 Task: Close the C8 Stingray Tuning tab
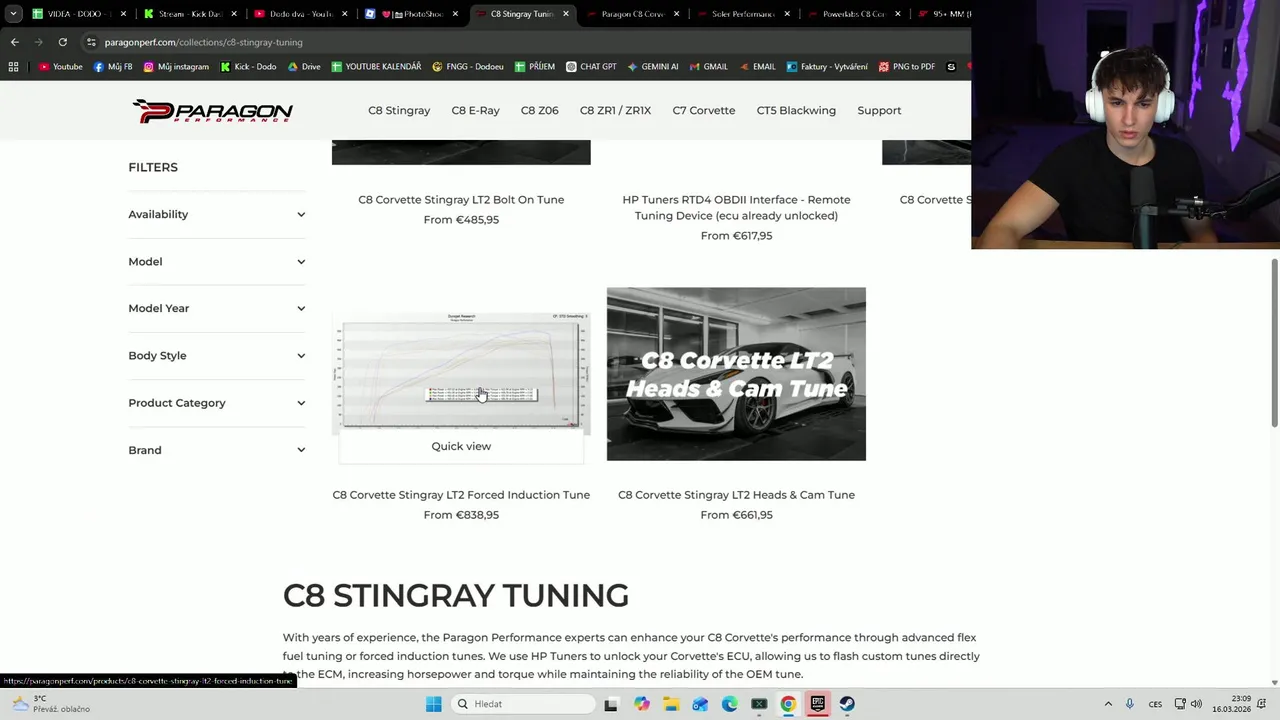(x=566, y=14)
